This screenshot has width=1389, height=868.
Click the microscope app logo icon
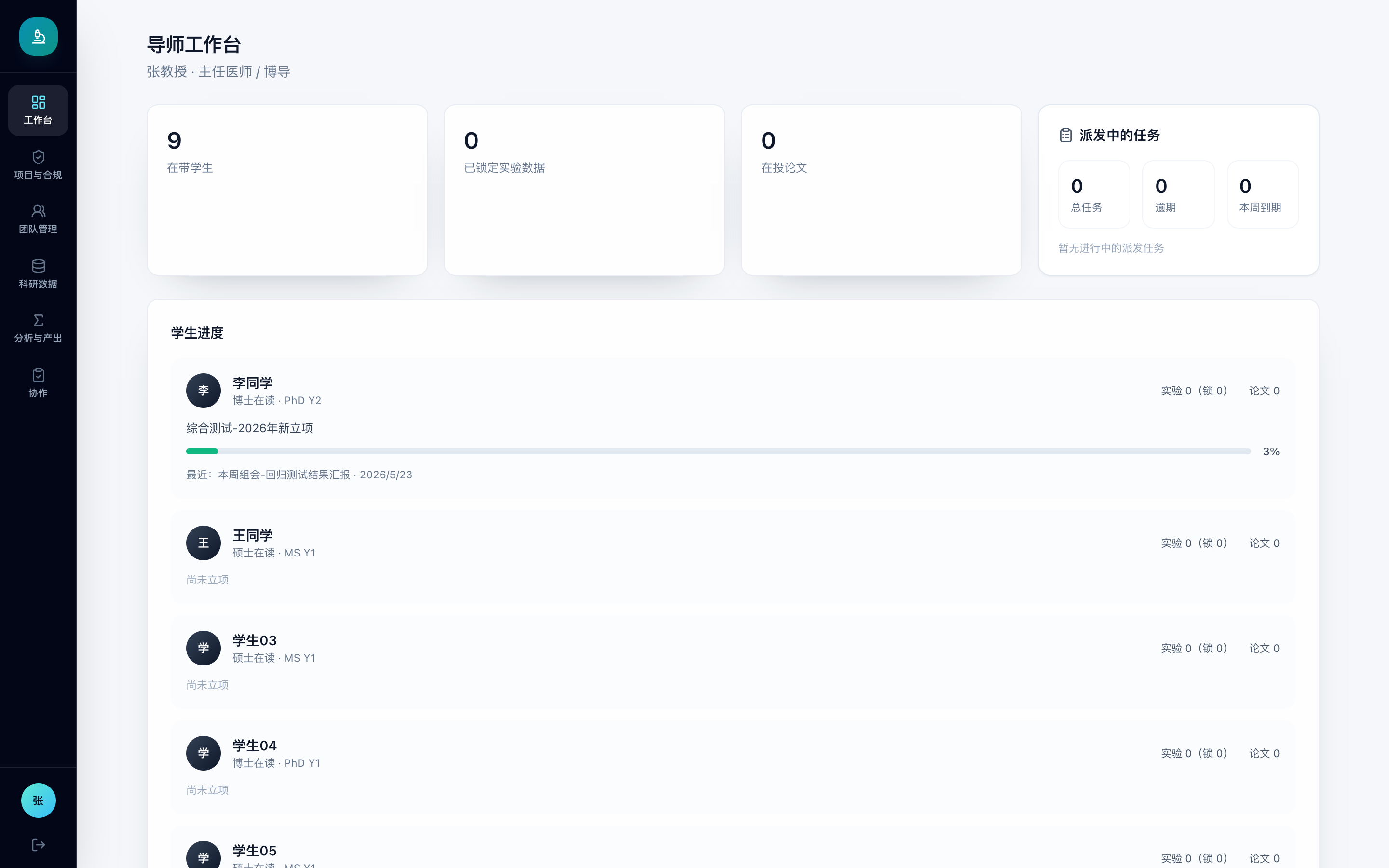point(39,37)
